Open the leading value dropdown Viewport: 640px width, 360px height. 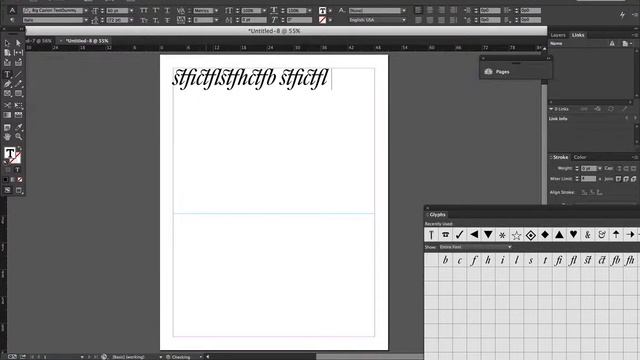click(131, 20)
